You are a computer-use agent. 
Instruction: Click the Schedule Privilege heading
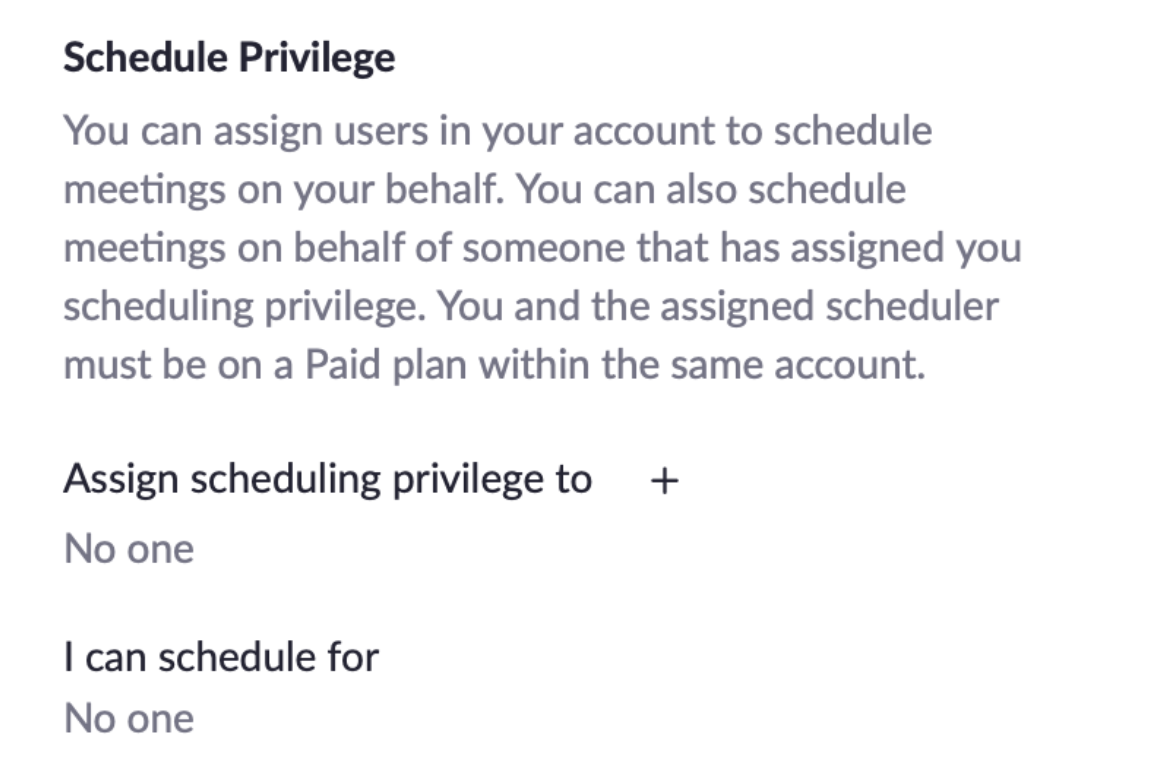(x=230, y=58)
